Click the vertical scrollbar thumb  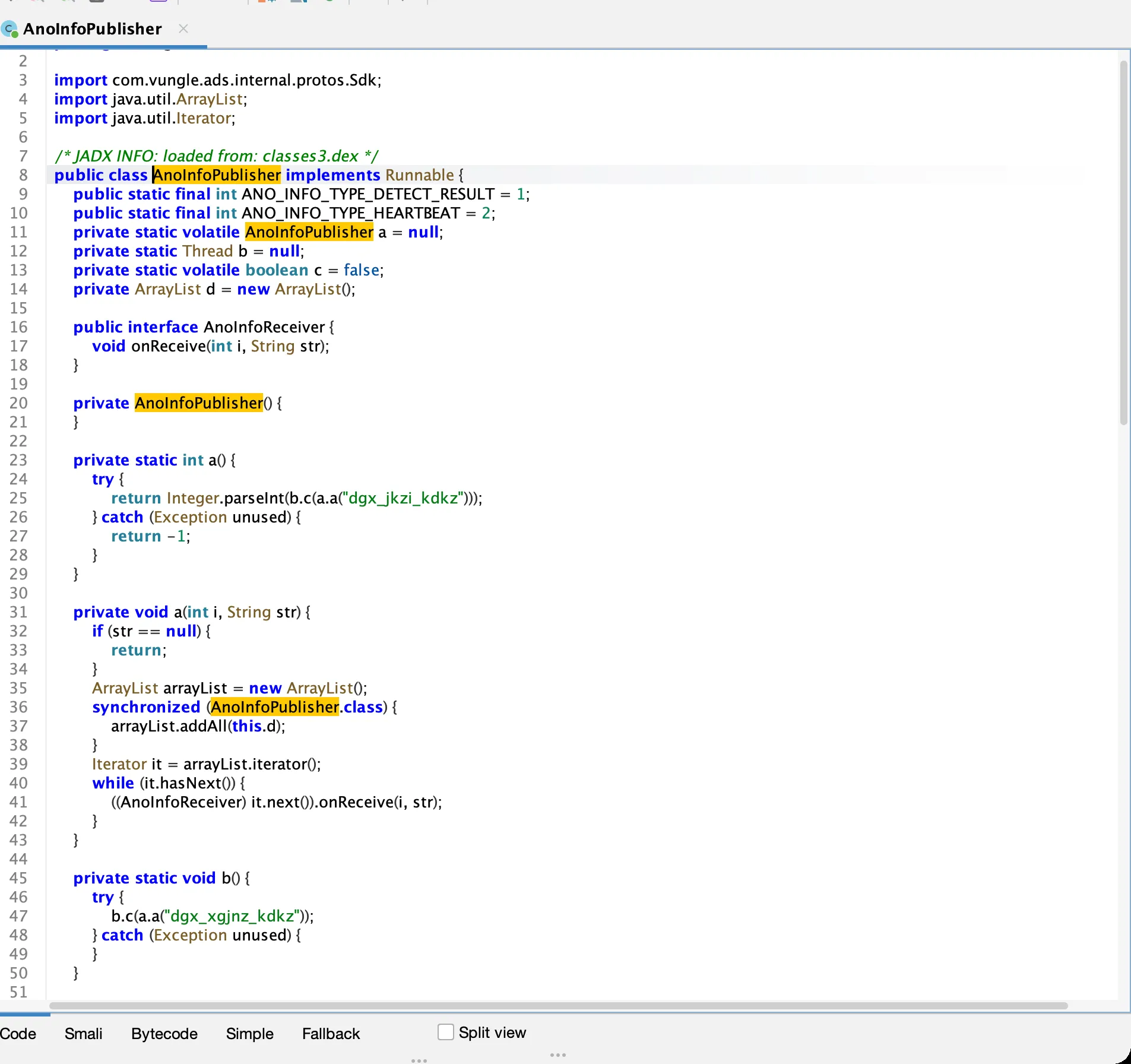(1123, 242)
